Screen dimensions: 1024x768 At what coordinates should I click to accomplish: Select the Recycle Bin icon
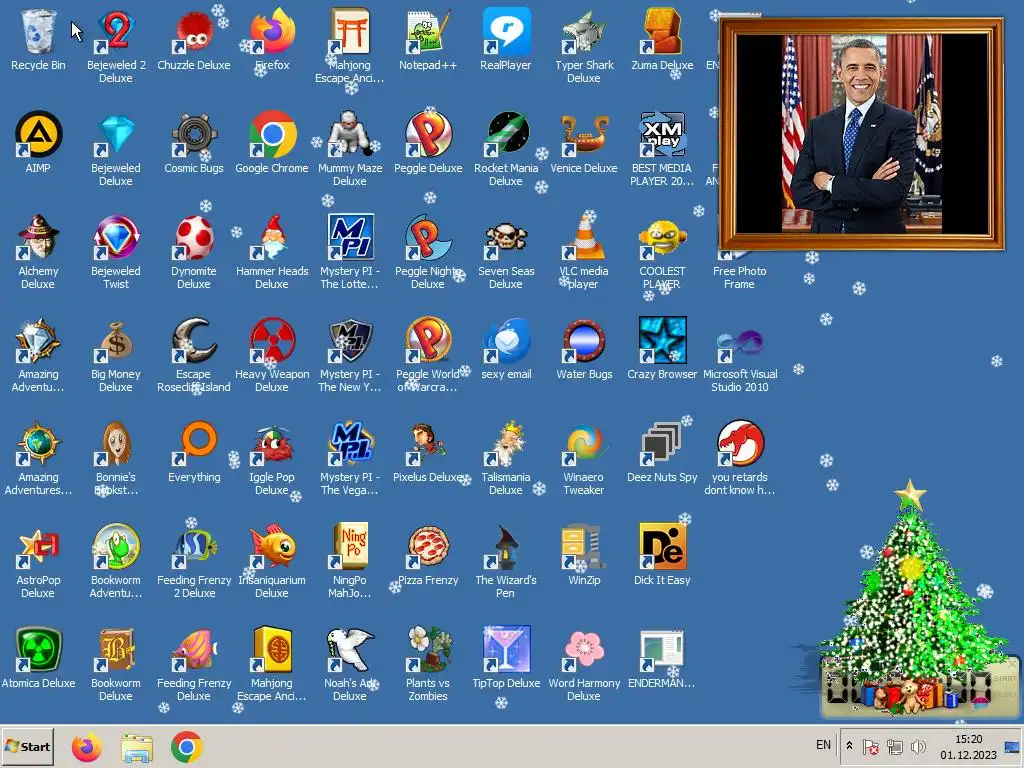38,31
